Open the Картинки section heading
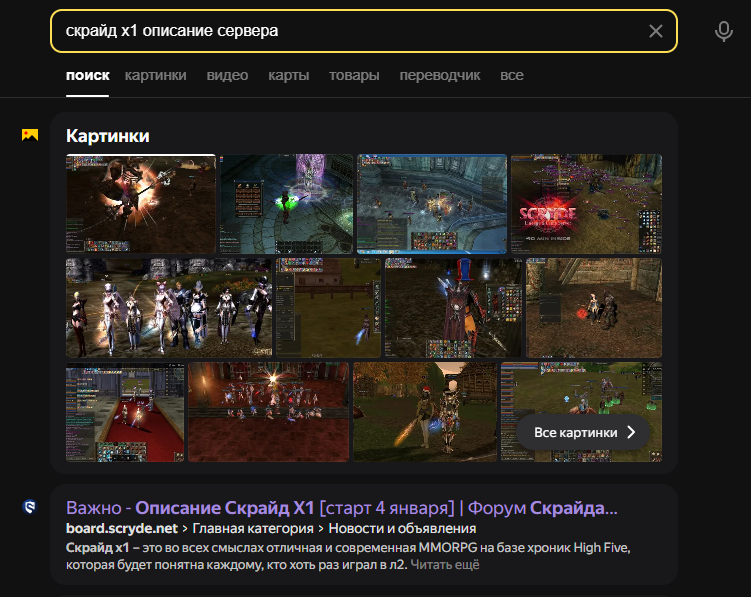The height and width of the screenshot is (597, 751). tap(107, 136)
